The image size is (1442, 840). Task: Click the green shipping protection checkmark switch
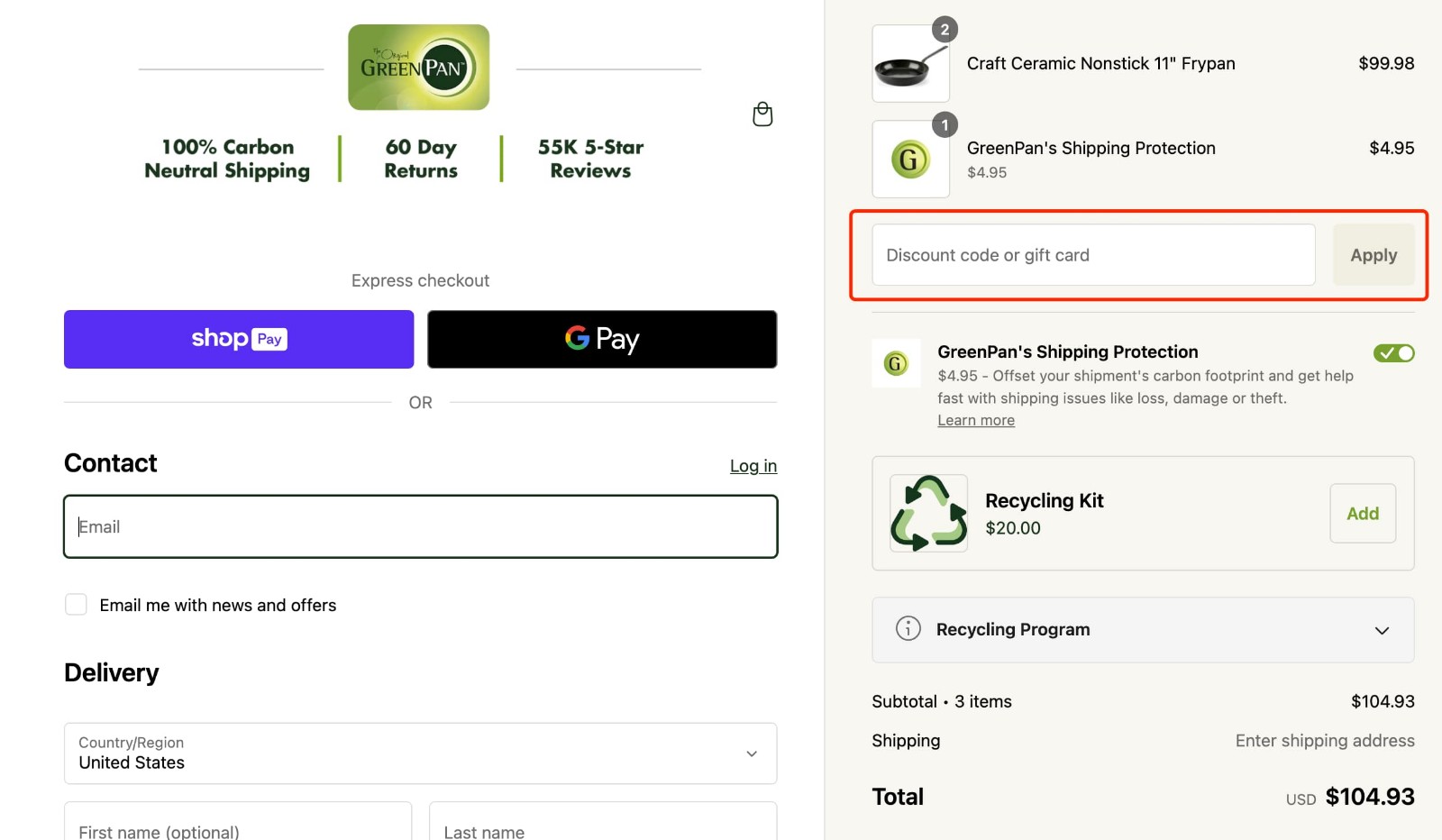point(1393,352)
